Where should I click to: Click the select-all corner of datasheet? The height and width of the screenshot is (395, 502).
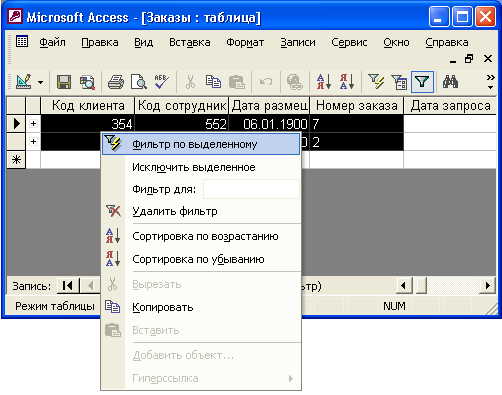tap(16, 106)
